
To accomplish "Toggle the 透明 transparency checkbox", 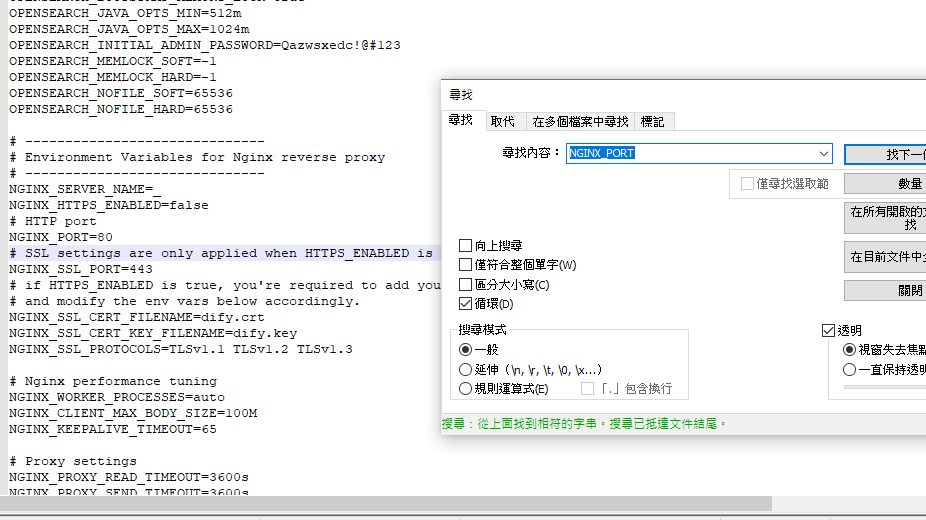I will 828,330.
